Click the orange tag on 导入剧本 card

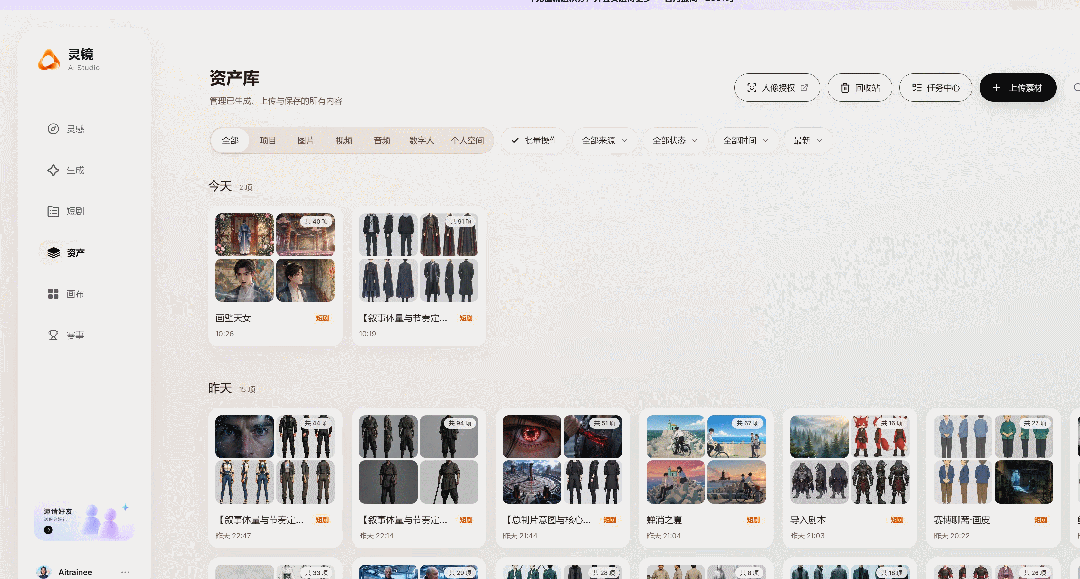897,520
